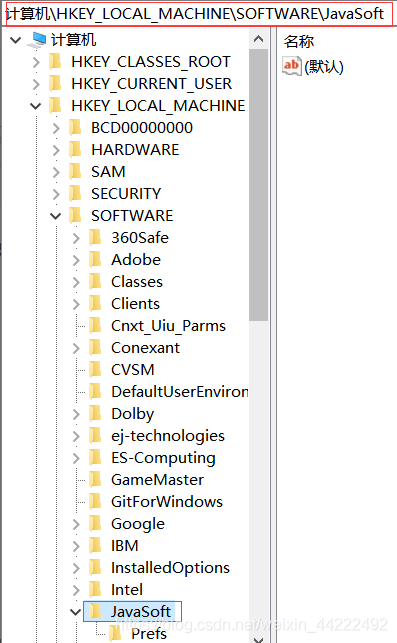This screenshot has width=397, height=643.
Task: Collapse the SOFTWARE key
Action: tap(56, 216)
